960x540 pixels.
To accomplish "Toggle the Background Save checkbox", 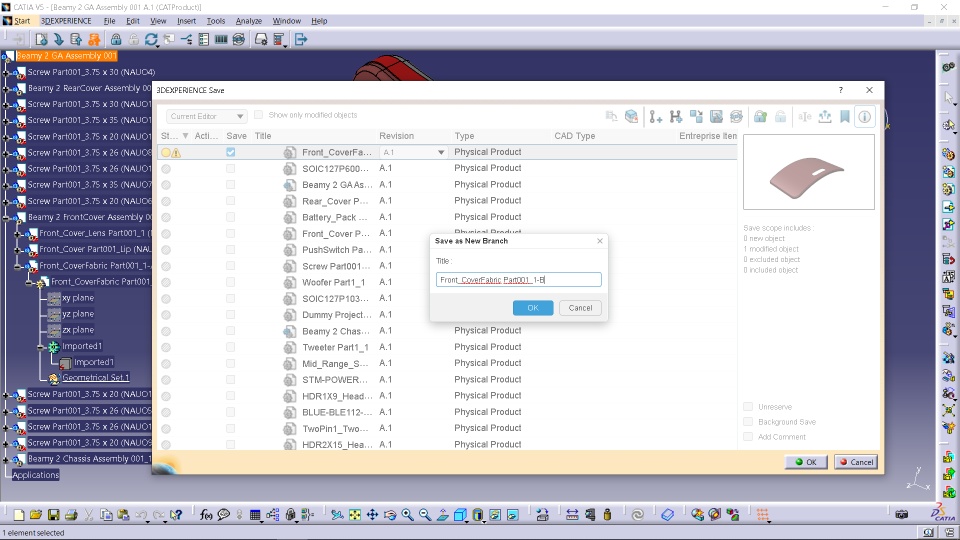I will [748, 422].
